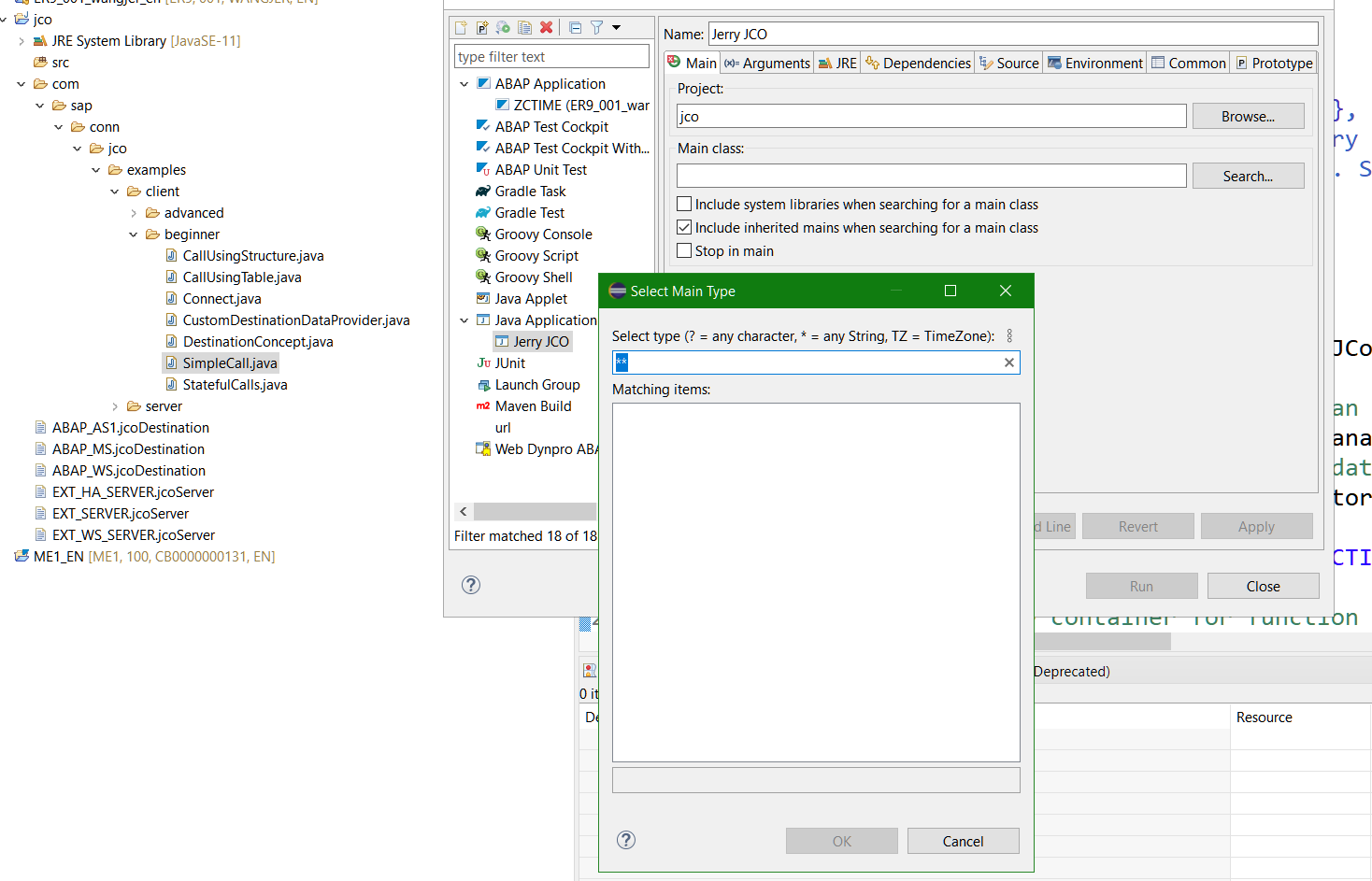
Task: Click inside the 'type filter text' field
Action: point(551,56)
